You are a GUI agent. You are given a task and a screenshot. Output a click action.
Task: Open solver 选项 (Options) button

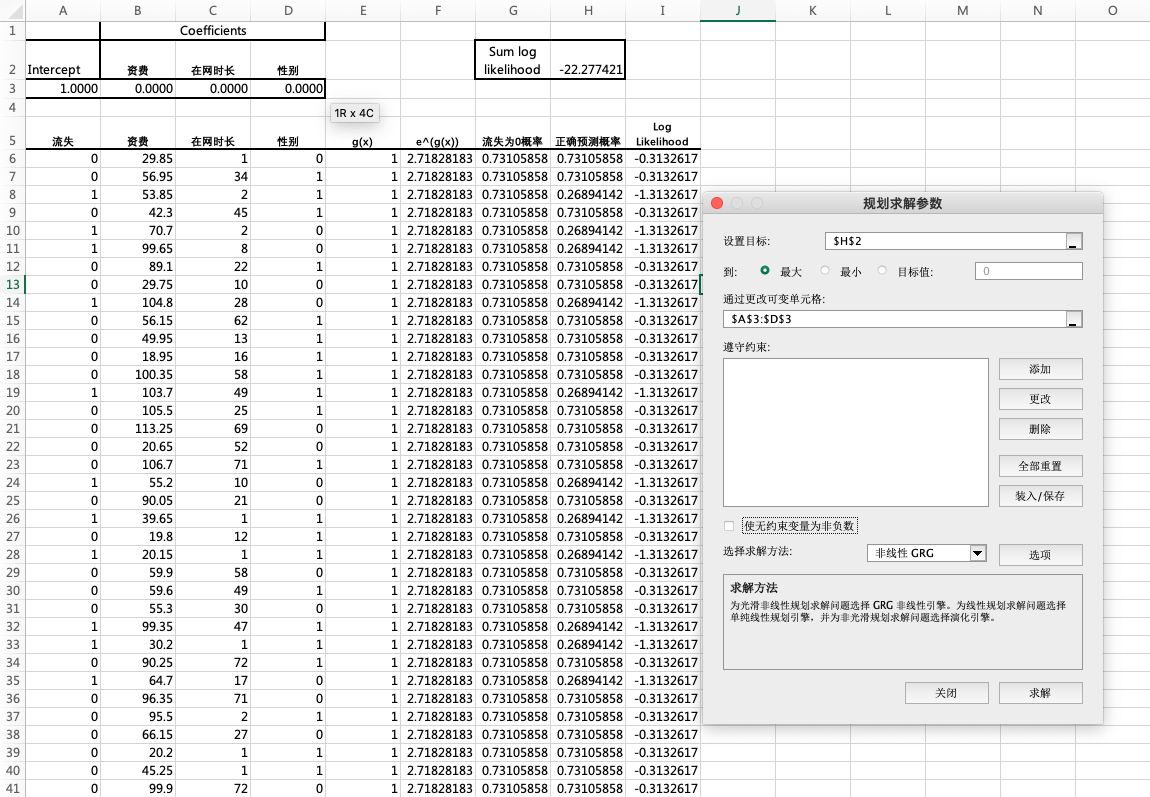[x=1040, y=554]
